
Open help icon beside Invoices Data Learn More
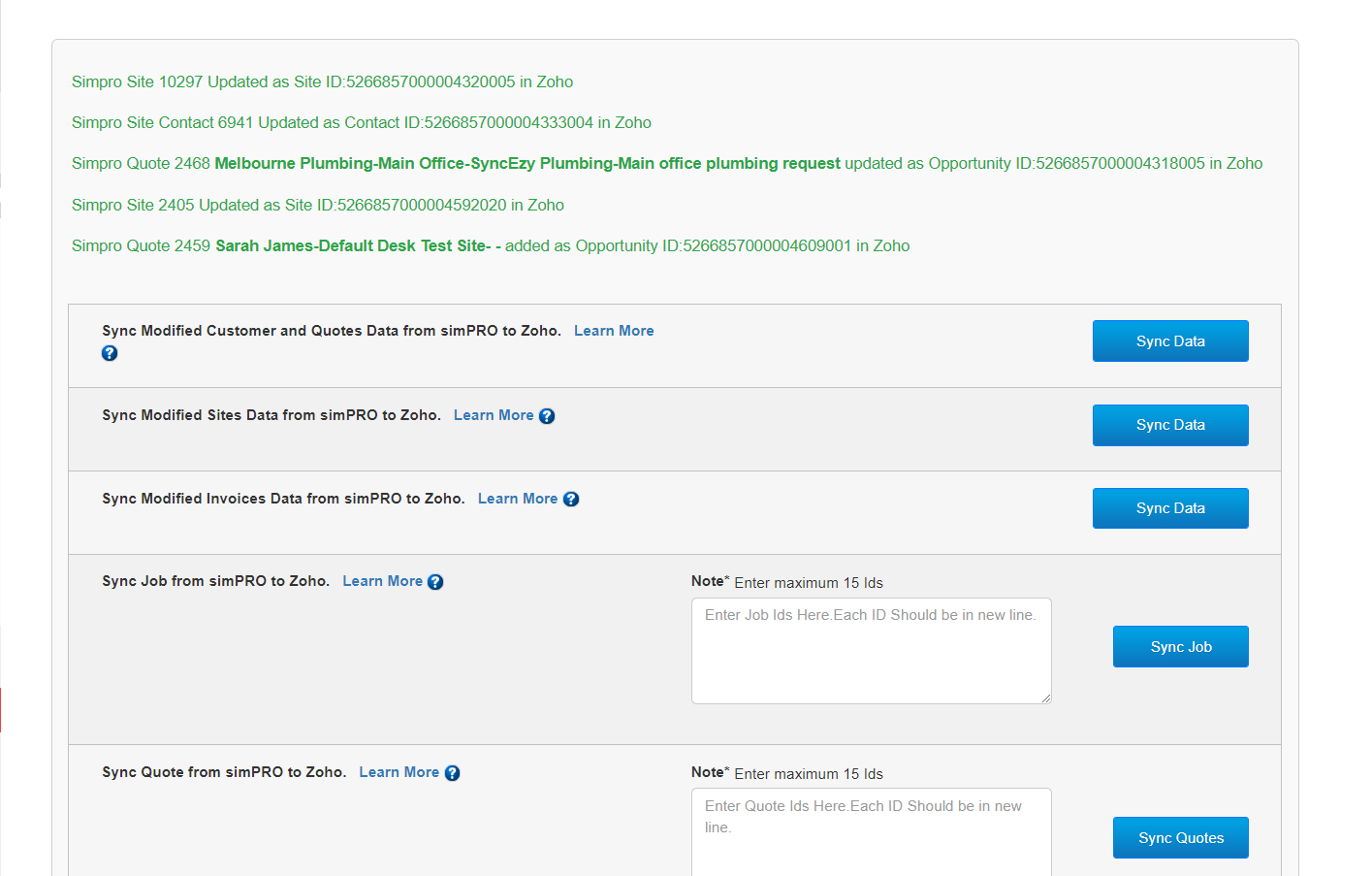571,500
